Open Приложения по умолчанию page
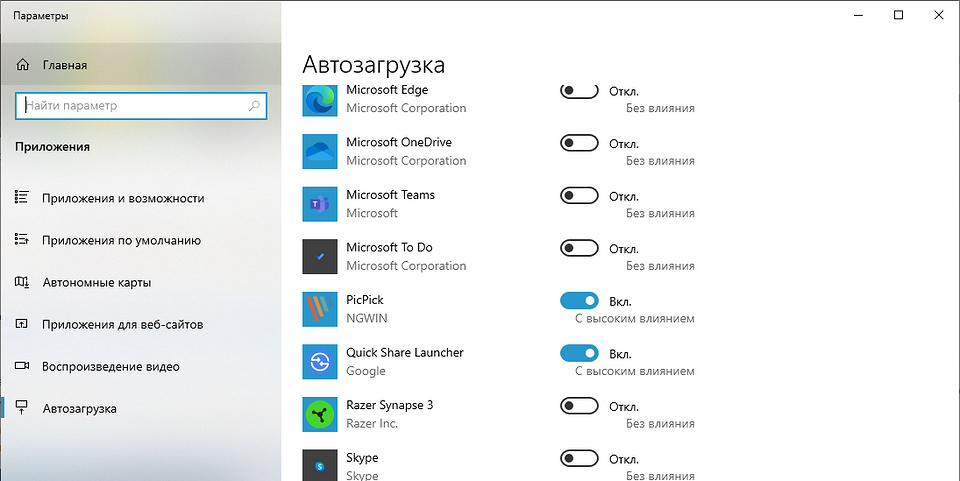960x481 pixels. click(141, 240)
